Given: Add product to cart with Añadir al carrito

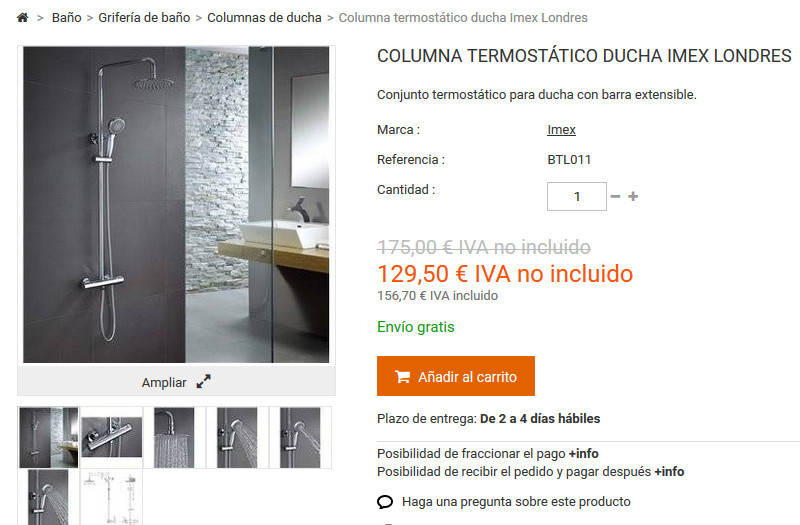Looking at the screenshot, I should click(x=456, y=376).
